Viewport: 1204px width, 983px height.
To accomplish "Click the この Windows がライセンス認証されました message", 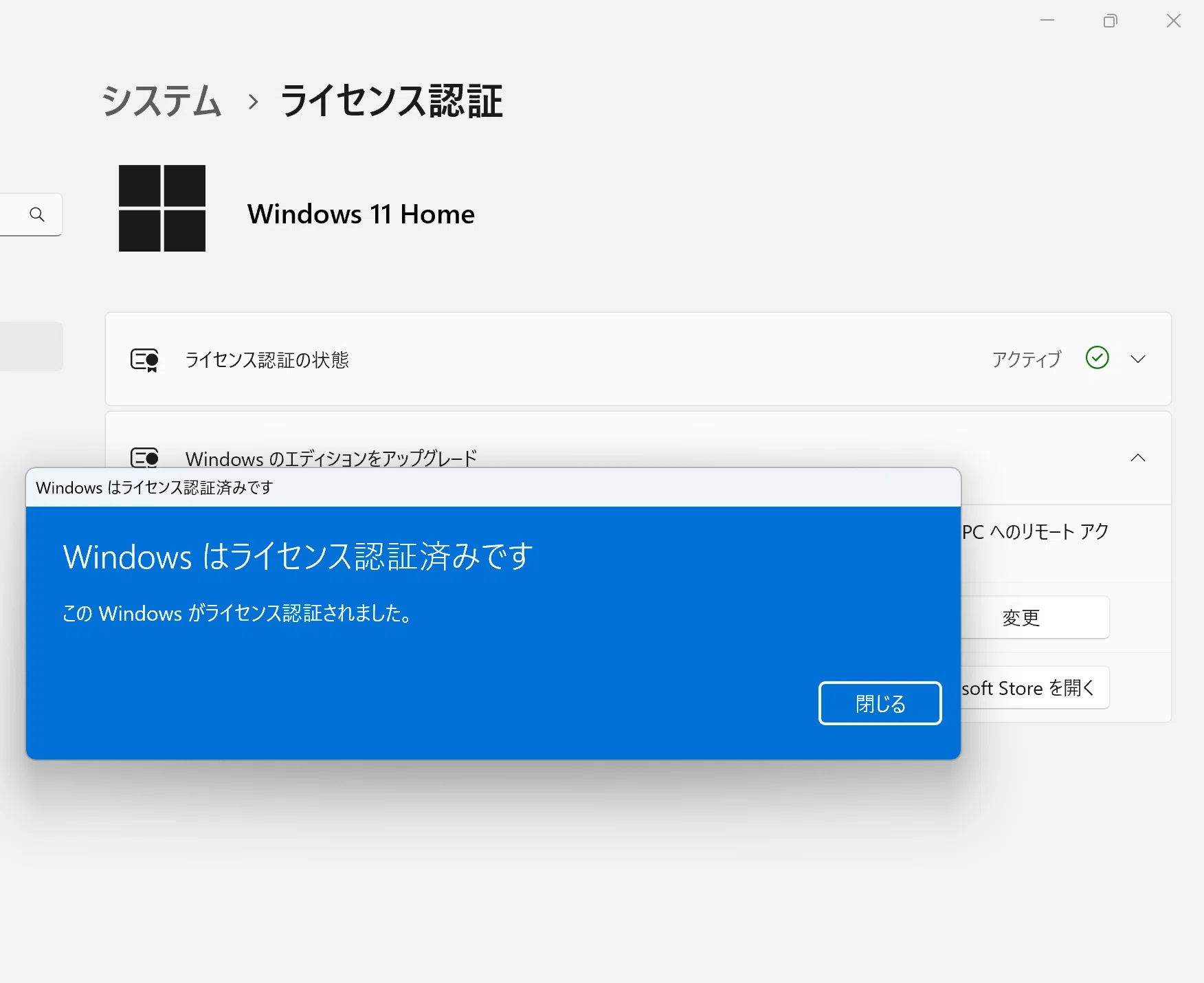I will click(238, 612).
